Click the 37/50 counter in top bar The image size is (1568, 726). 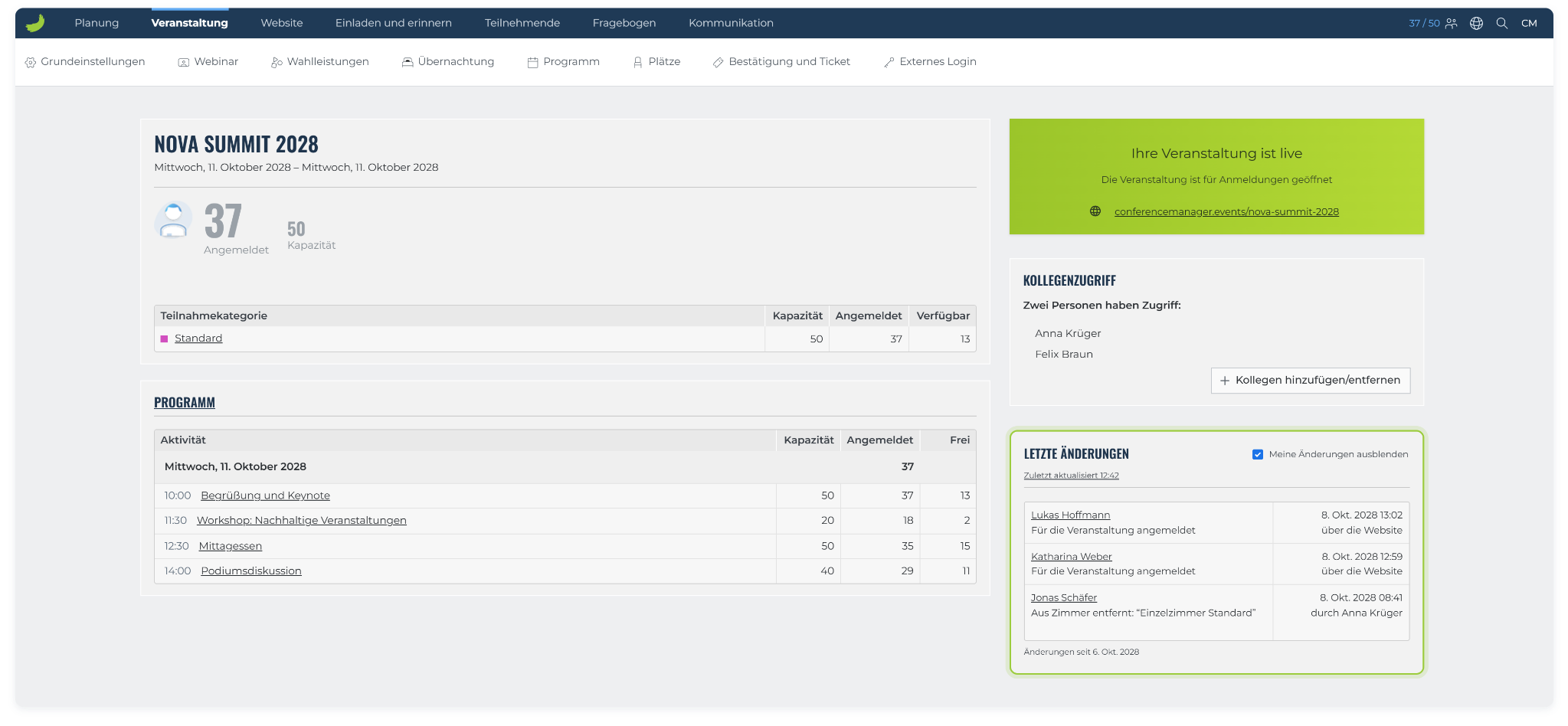(1424, 23)
